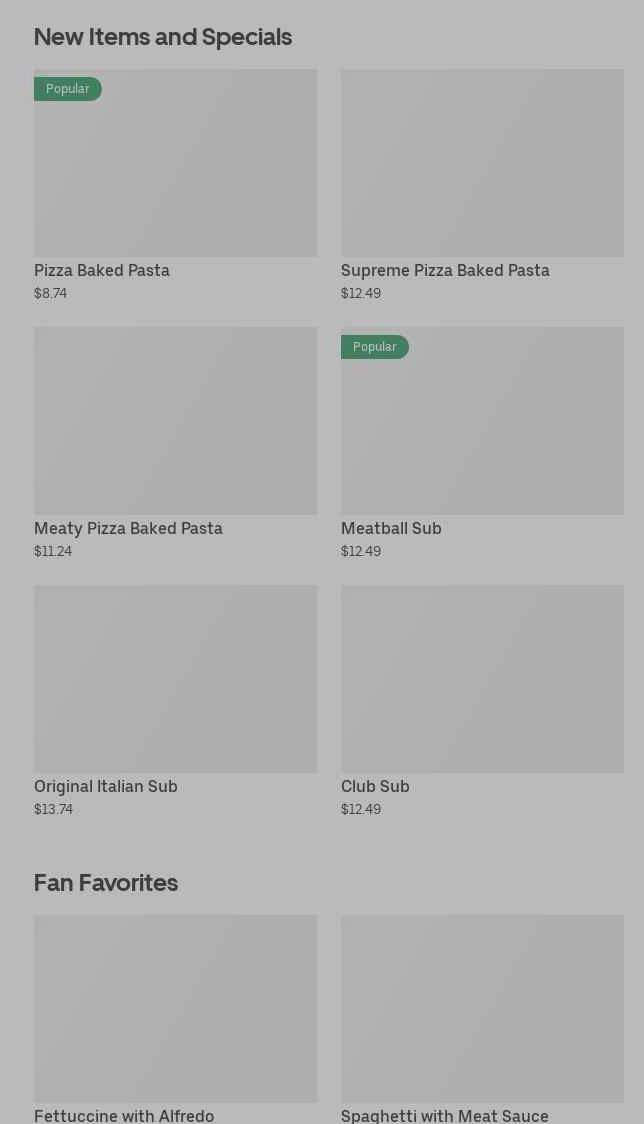The height and width of the screenshot is (1124, 644).
Task: Choose the Meatball Sub title
Action: click(391, 529)
